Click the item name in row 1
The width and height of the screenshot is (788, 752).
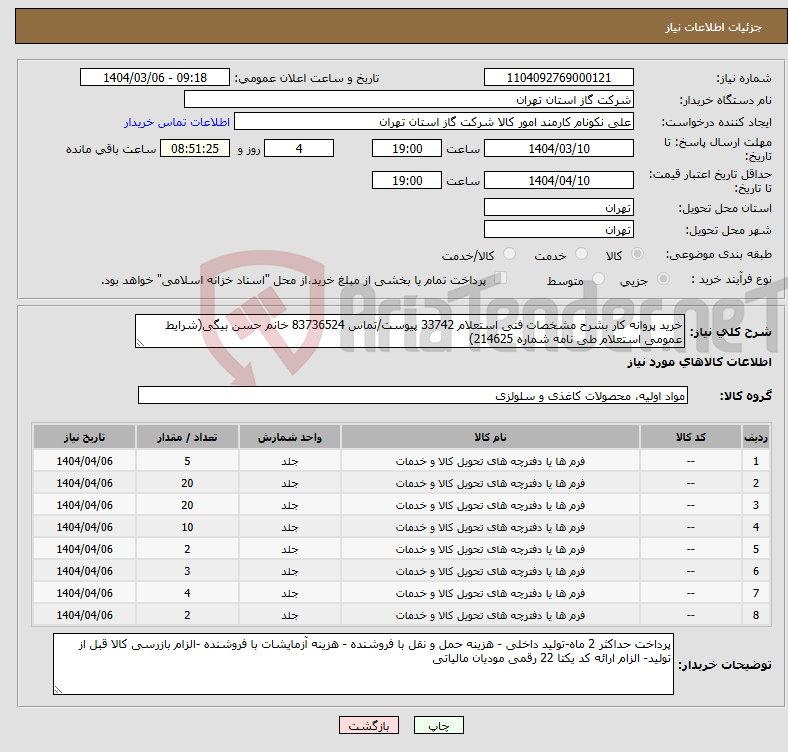(x=490, y=461)
